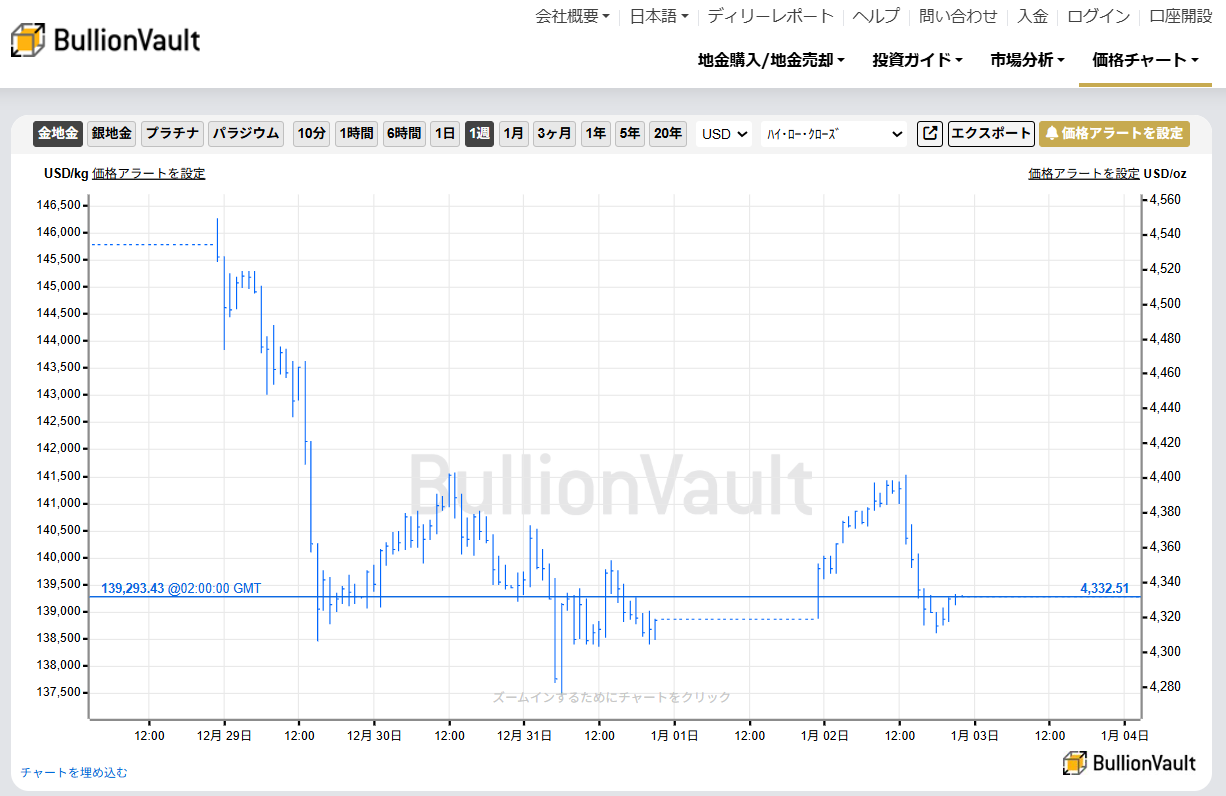Viewport: 1226px width, 796px height.
Task: Select the 銀地金 silver chart
Action: (x=111, y=133)
